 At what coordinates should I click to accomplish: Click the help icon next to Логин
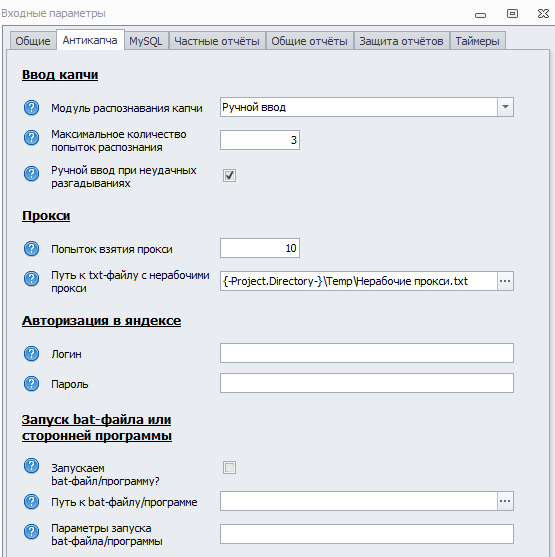(31, 353)
